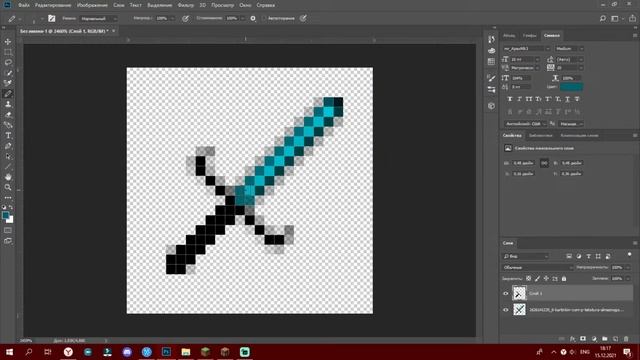640x360 pixels.
Task: Select the Pen tool
Action: coord(8,146)
